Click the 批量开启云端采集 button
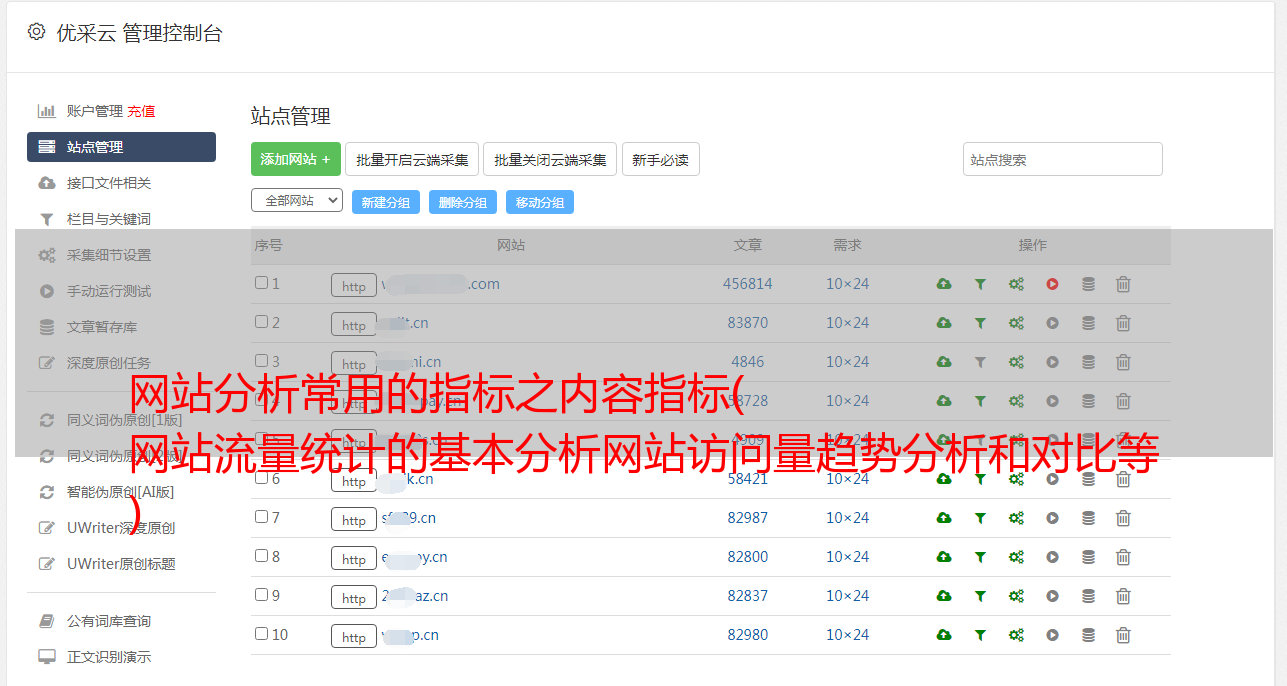1287x686 pixels. (412, 159)
